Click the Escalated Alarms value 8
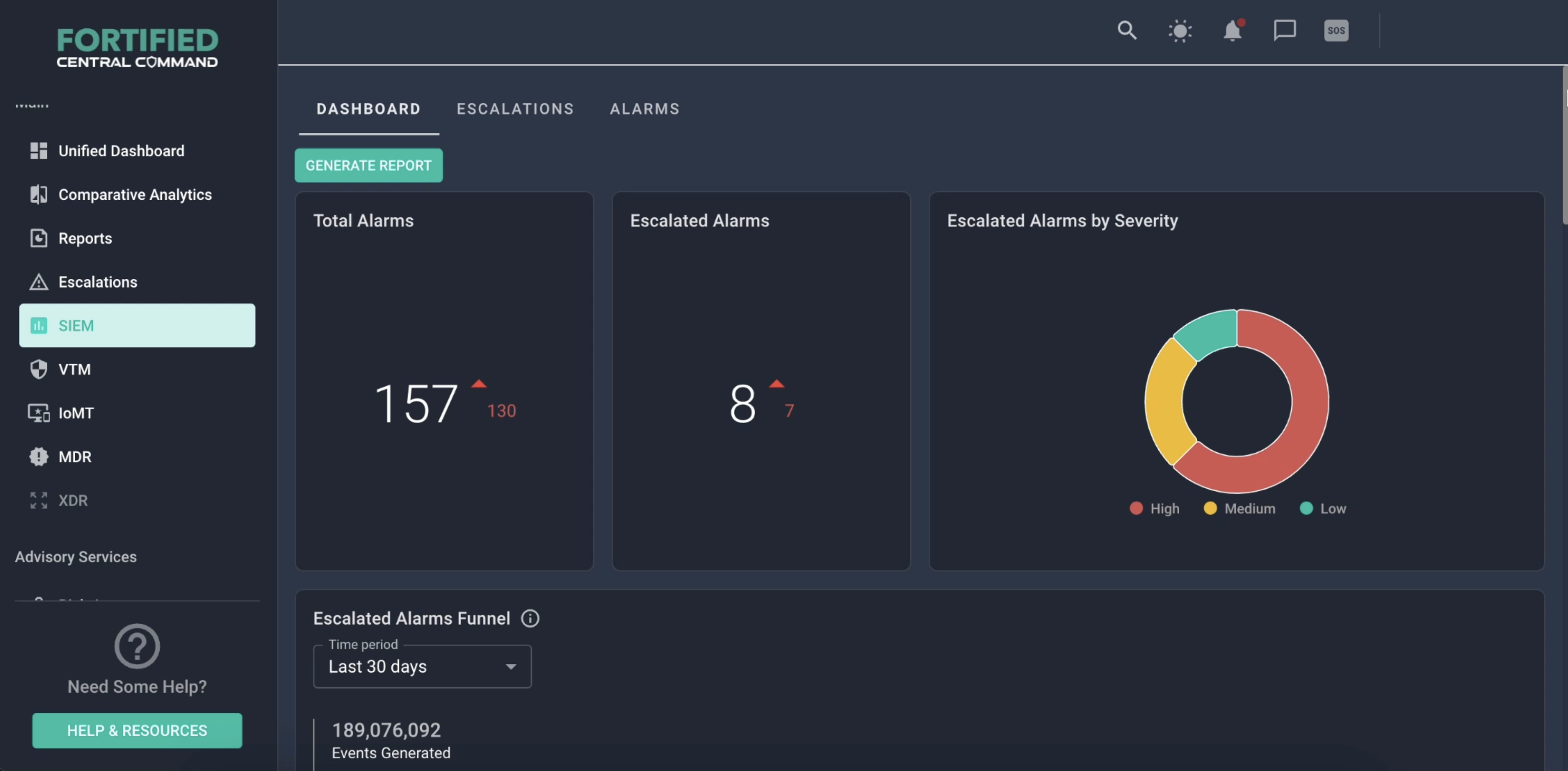 coord(742,403)
